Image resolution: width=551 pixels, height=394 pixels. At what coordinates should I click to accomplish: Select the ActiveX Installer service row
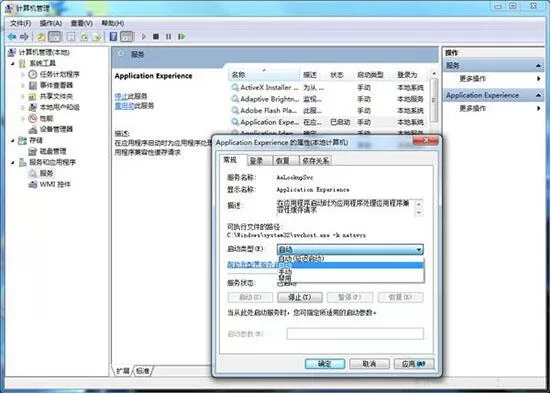coord(328,88)
